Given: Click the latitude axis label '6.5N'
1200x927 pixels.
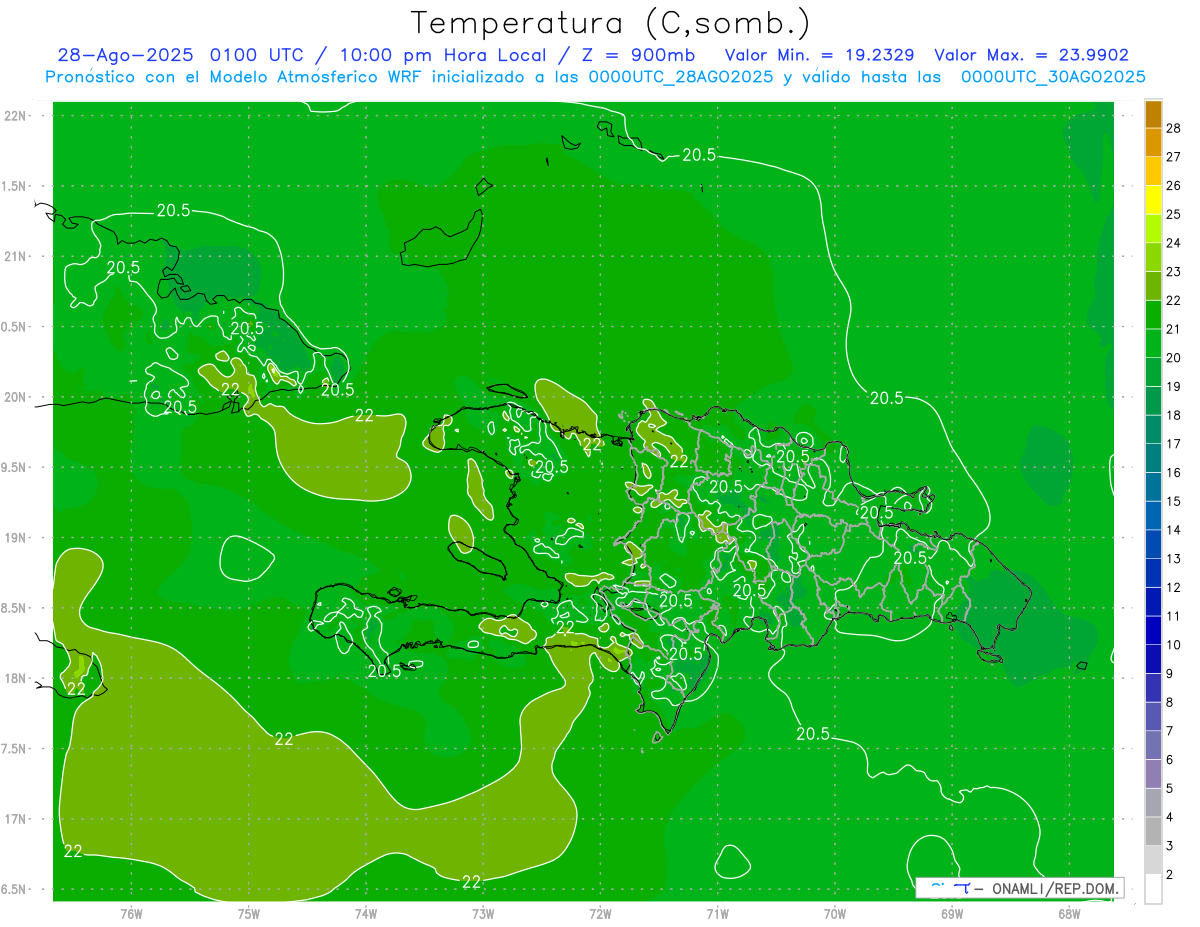Looking at the screenshot, I should 14,889.
